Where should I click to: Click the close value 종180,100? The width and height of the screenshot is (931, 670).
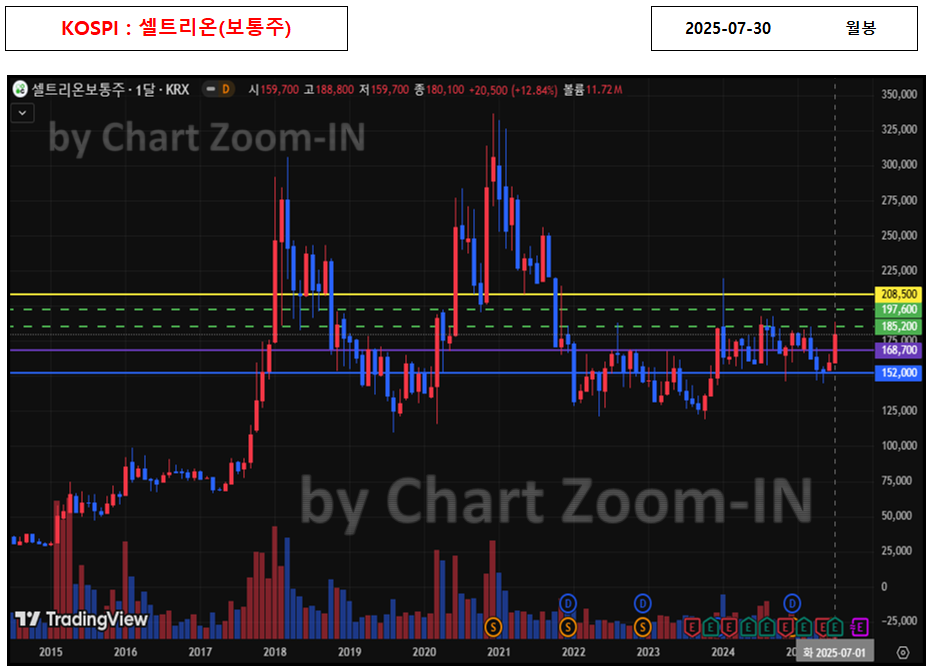coord(439,90)
